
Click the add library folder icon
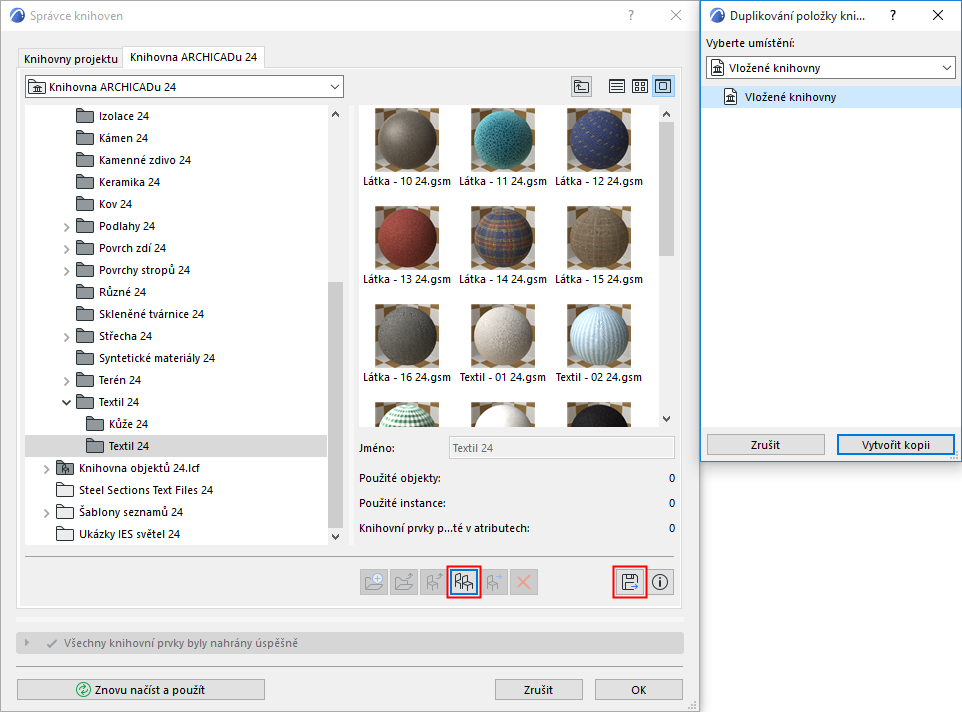pos(374,582)
